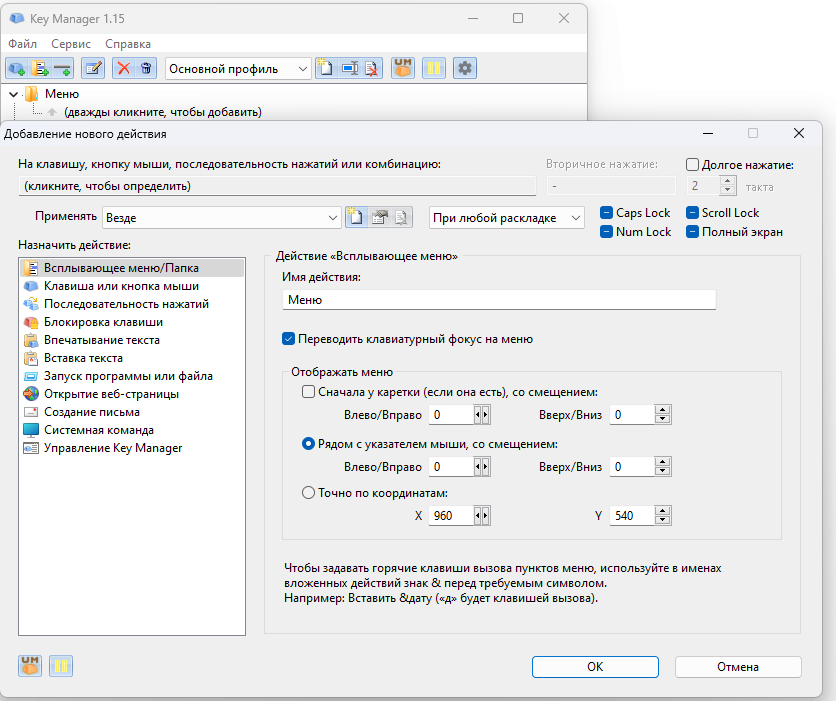Uncheck Переводить клавиатурный фокус на меню
Image resolution: width=836 pixels, height=701 pixels.
pyautogui.click(x=290, y=339)
